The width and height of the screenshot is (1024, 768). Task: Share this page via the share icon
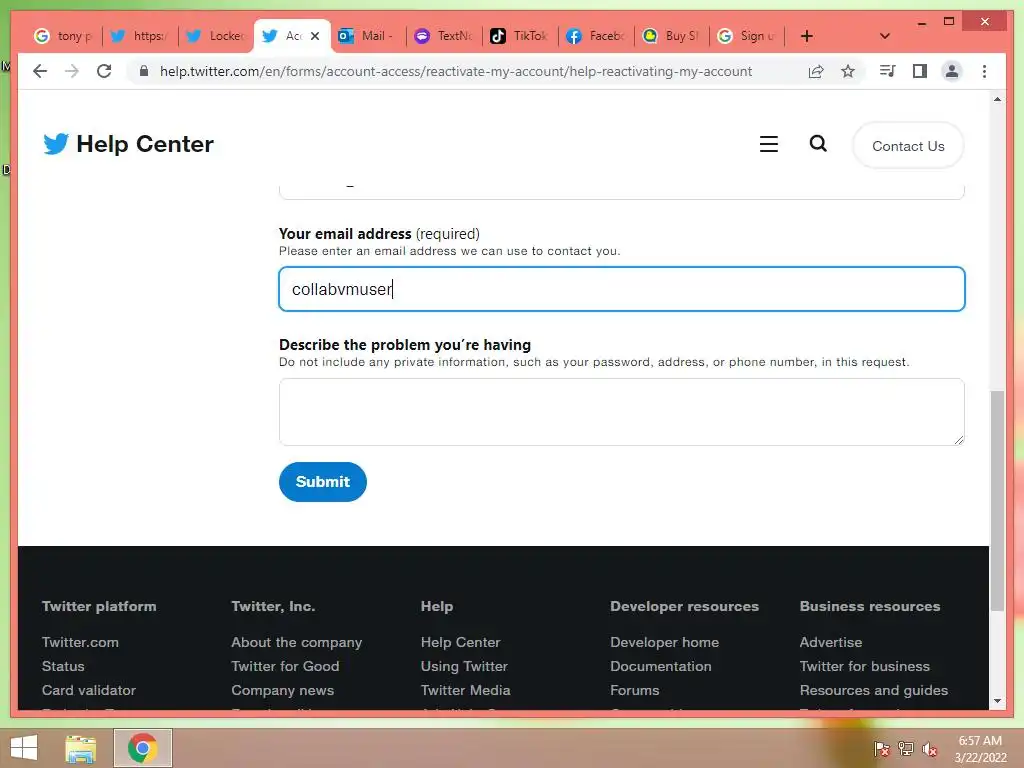[x=816, y=71]
